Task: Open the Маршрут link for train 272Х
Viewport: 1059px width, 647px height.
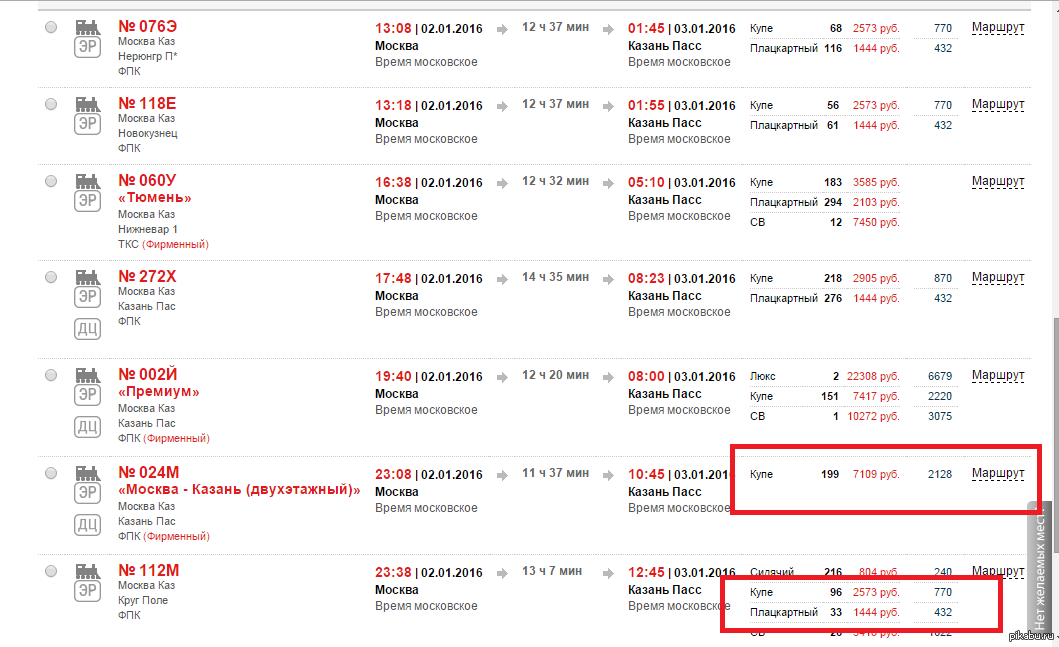Action: (997, 277)
